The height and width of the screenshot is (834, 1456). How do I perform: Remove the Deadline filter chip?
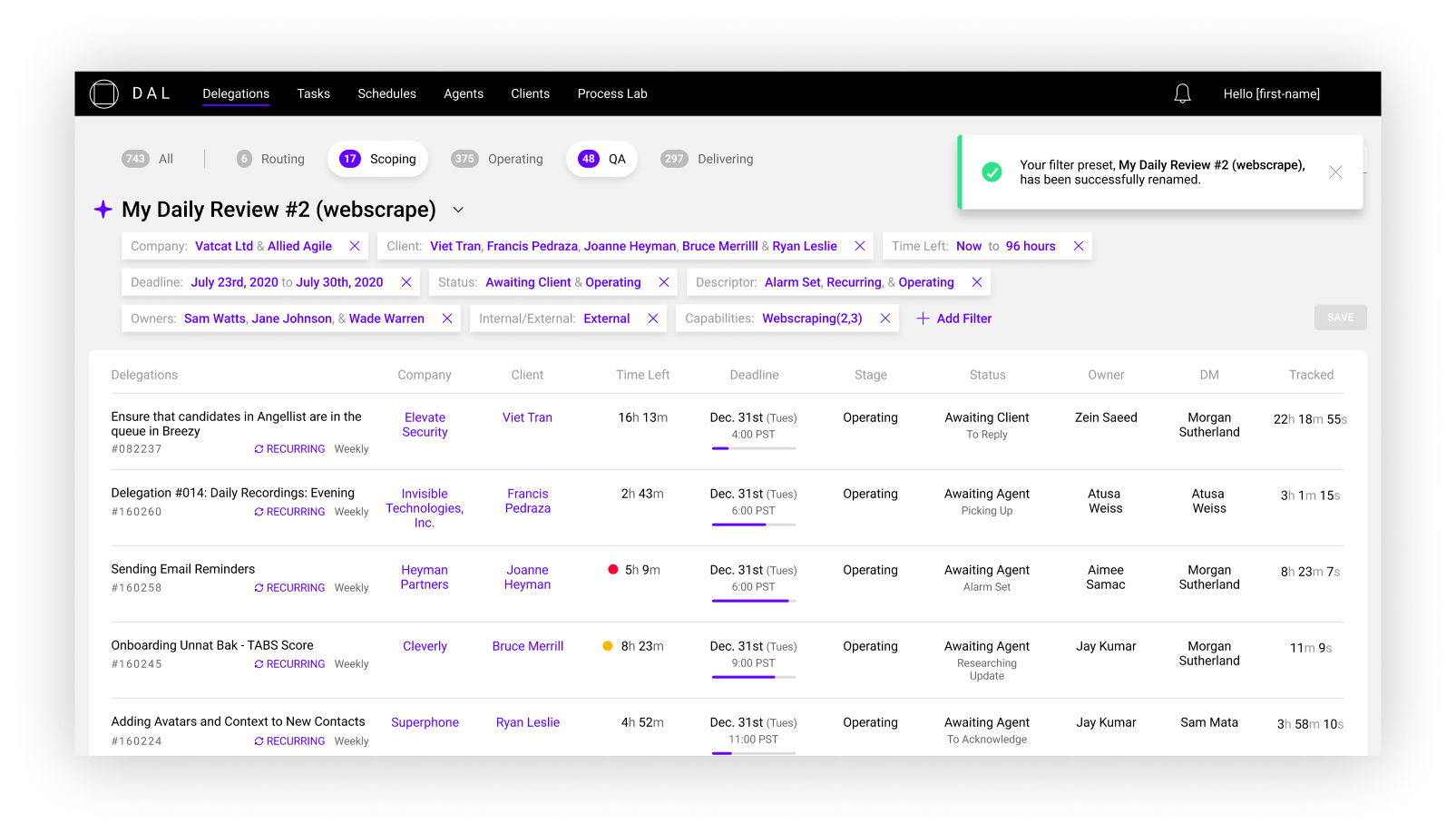tap(406, 282)
